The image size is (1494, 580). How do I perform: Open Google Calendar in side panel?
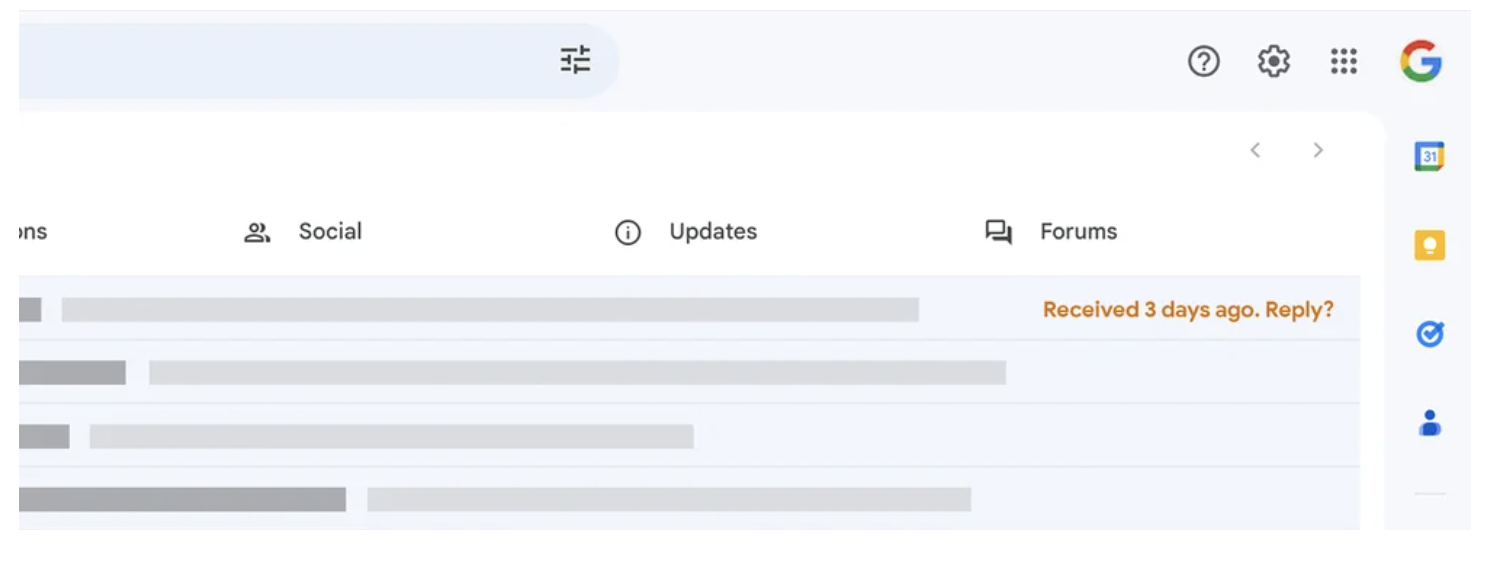pyautogui.click(x=1430, y=157)
